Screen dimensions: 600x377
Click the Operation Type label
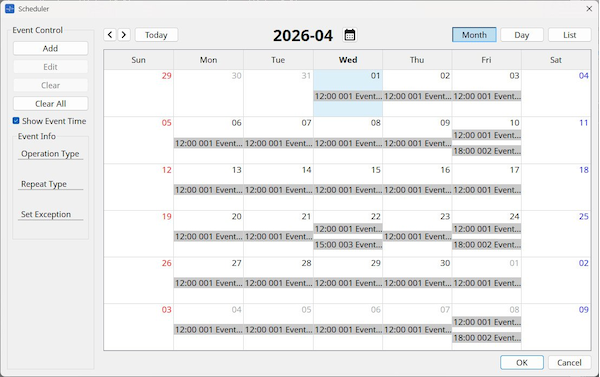50,153
